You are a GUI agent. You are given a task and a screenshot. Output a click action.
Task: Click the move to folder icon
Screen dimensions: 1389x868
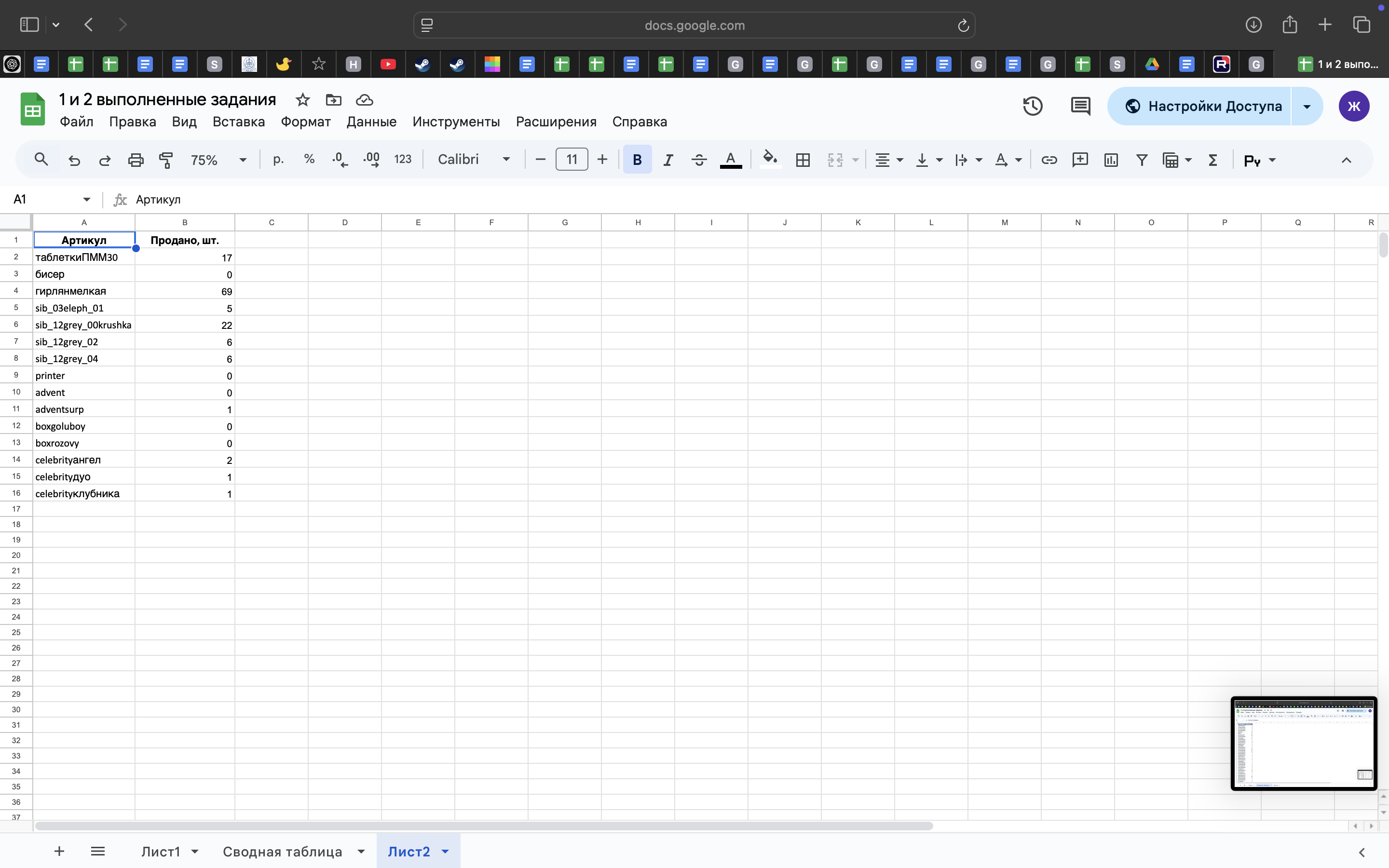click(x=333, y=100)
